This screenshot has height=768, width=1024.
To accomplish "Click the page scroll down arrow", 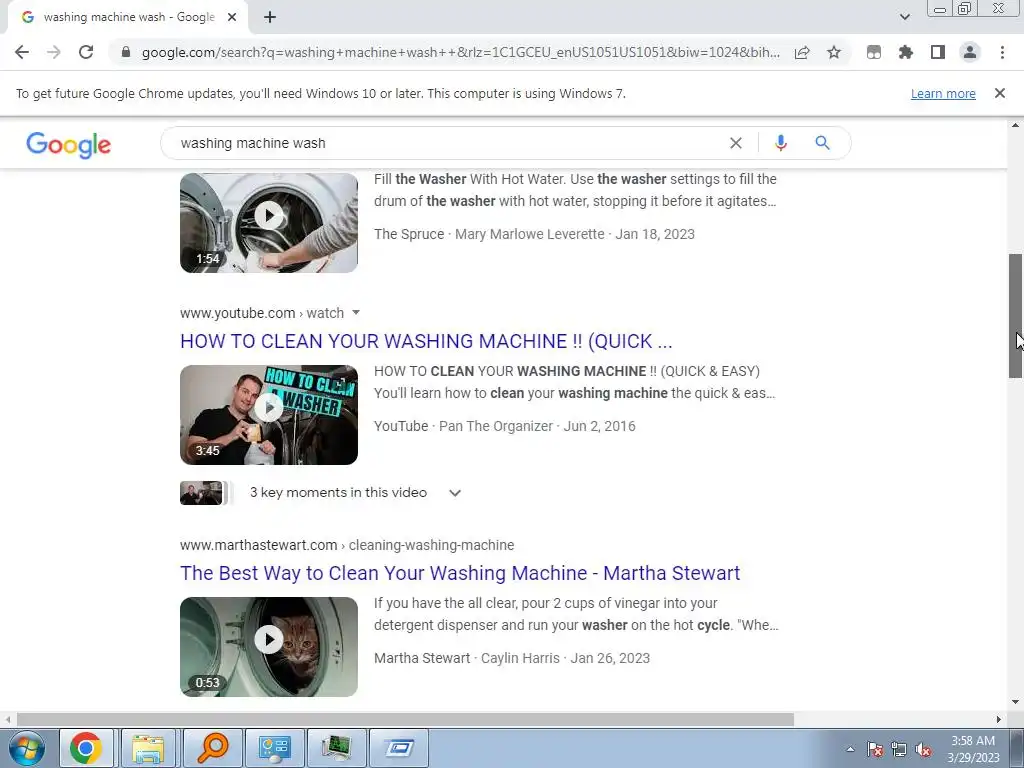I will coord(1015,702).
